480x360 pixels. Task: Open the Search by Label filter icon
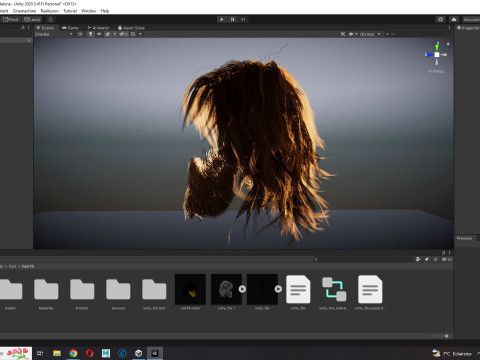point(427,259)
